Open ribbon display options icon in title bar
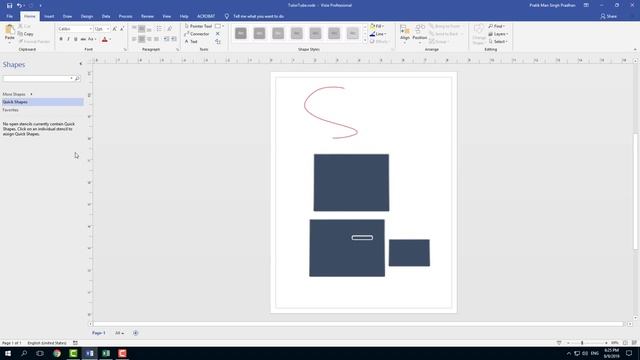The height and width of the screenshot is (360, 640). 586,5
